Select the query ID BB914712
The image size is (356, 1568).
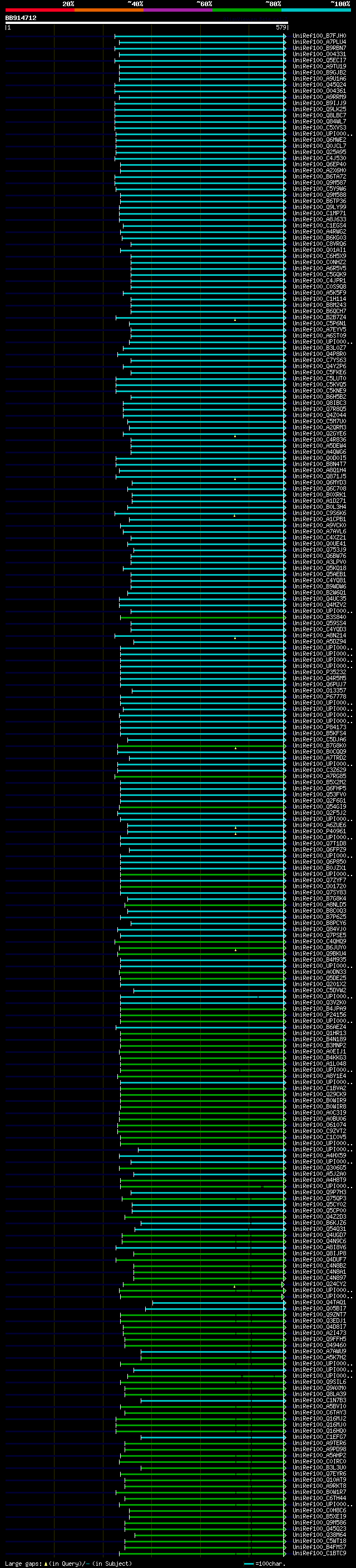pos(21,18)
